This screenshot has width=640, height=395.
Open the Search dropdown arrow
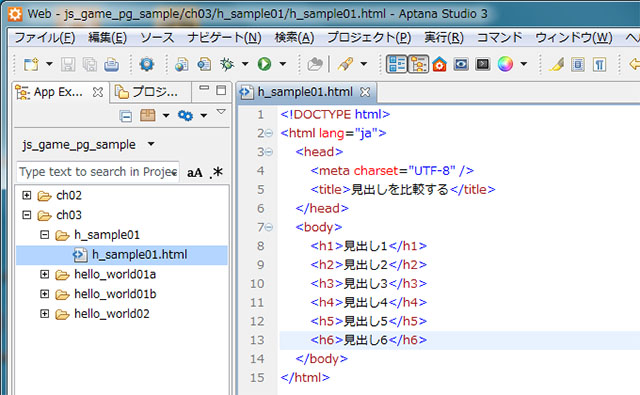364,64
